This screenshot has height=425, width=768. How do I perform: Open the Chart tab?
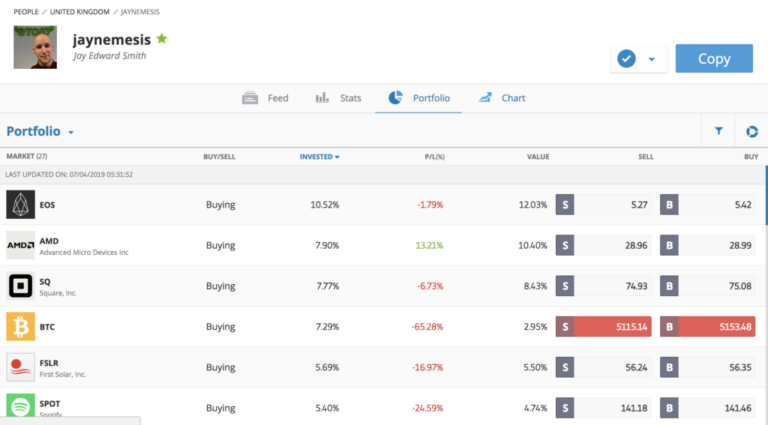pos(502,98)
